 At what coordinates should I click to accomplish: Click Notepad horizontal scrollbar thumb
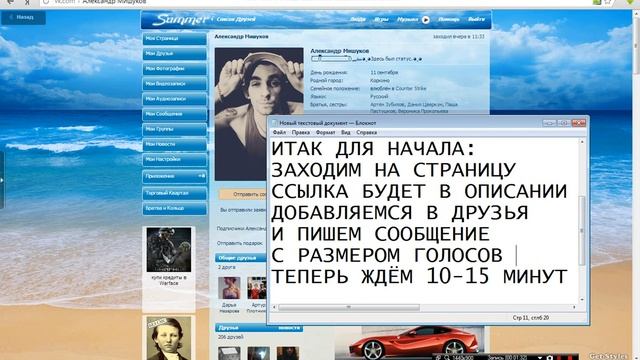point(349,307)
